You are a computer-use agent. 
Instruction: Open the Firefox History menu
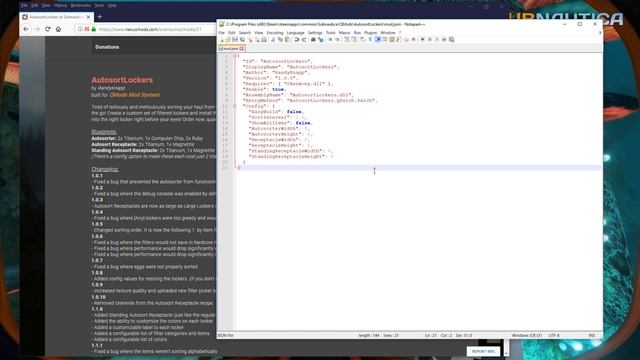click(60, 6)
